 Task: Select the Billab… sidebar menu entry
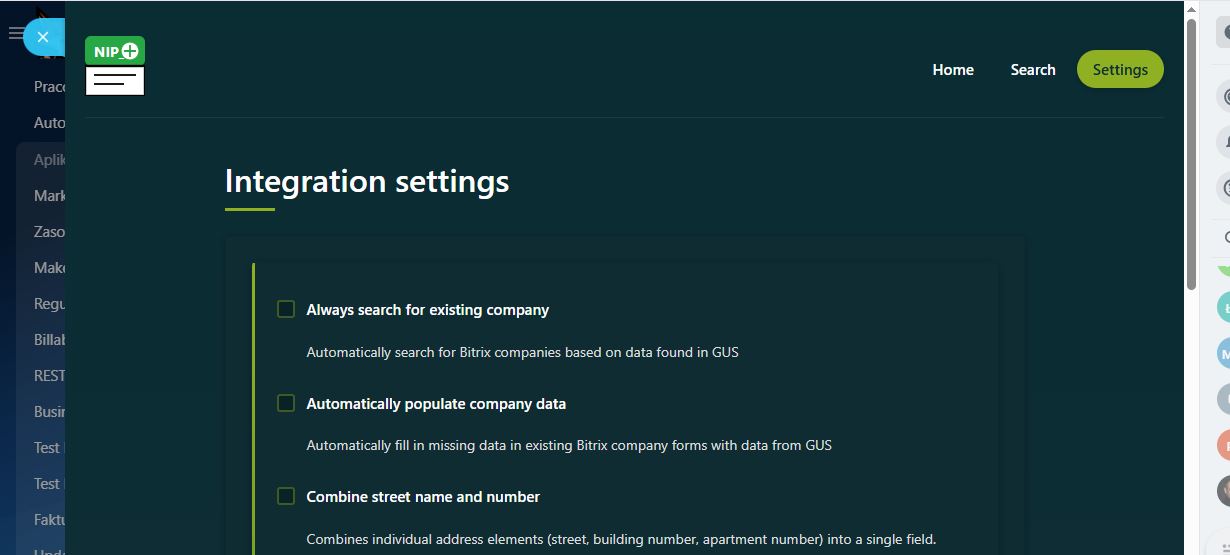click(49, 340)
